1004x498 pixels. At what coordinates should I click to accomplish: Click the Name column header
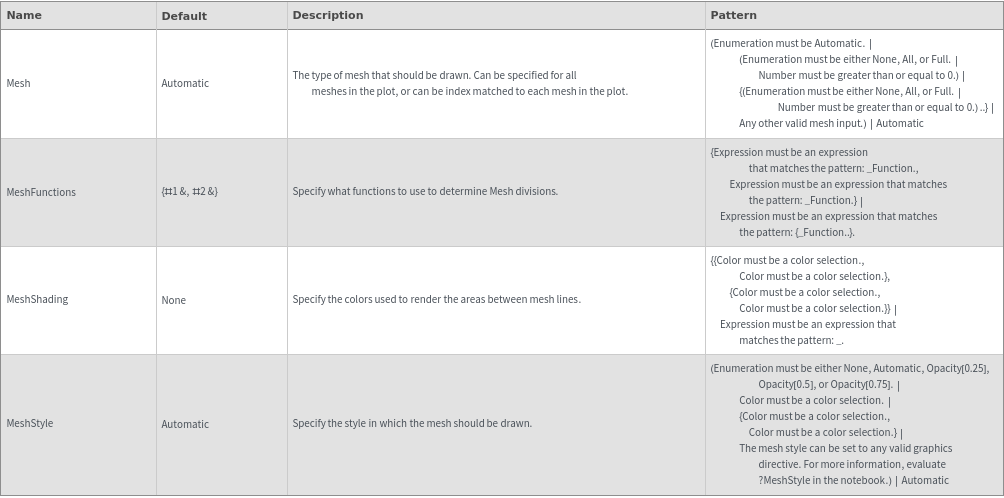point(24,15)
